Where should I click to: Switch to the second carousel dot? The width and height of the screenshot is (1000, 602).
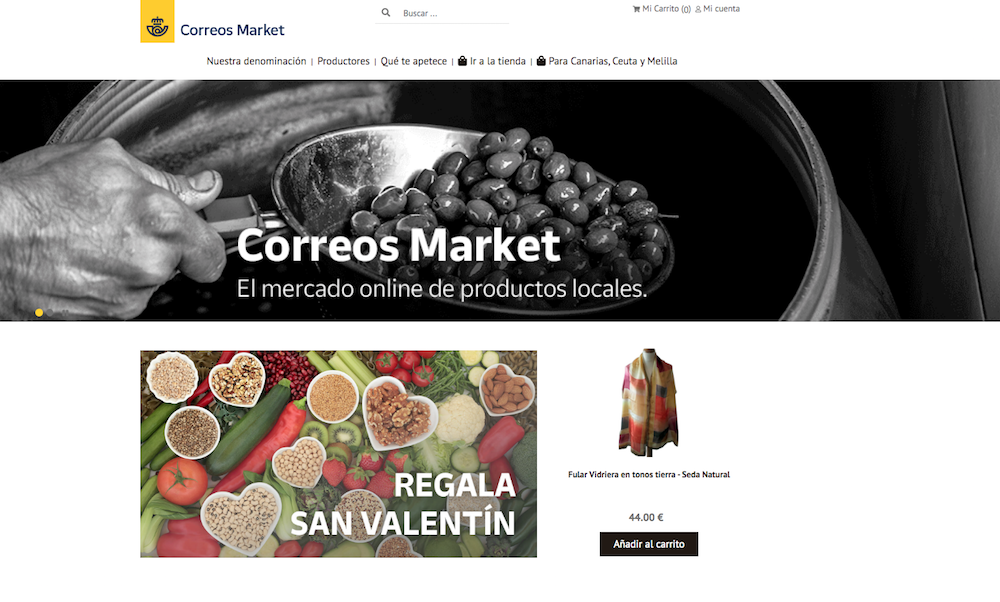(x=50, y=312)
